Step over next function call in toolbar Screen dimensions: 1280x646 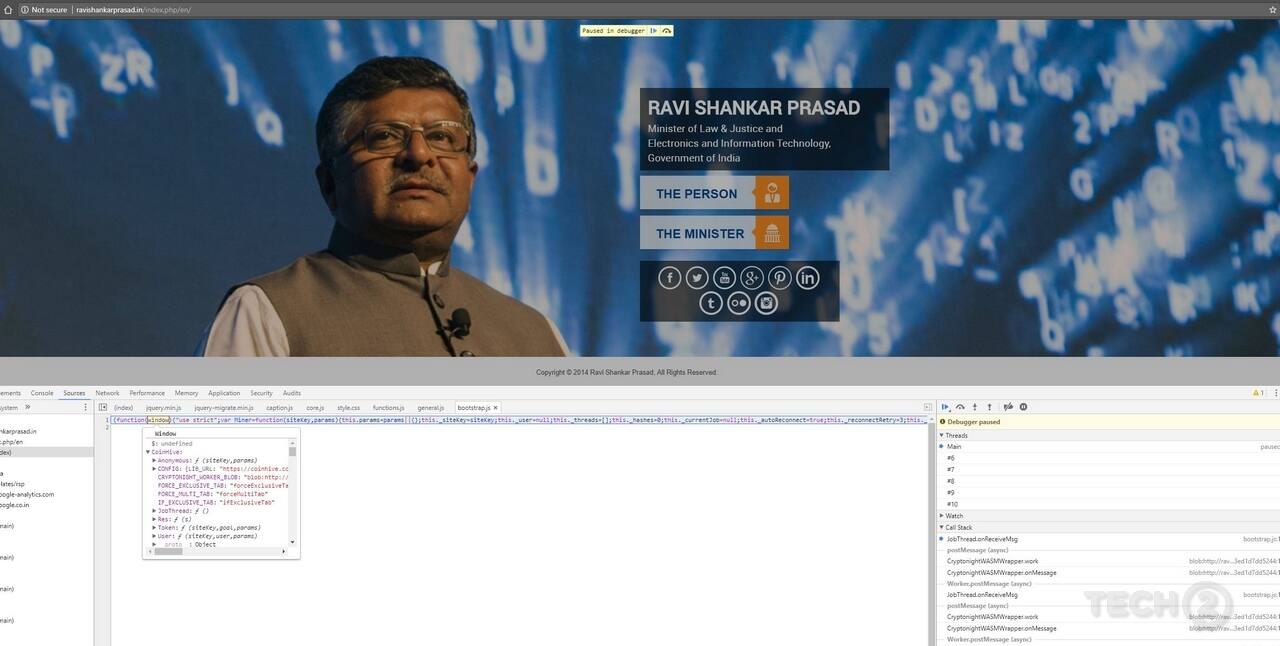[x=960, y=407]
